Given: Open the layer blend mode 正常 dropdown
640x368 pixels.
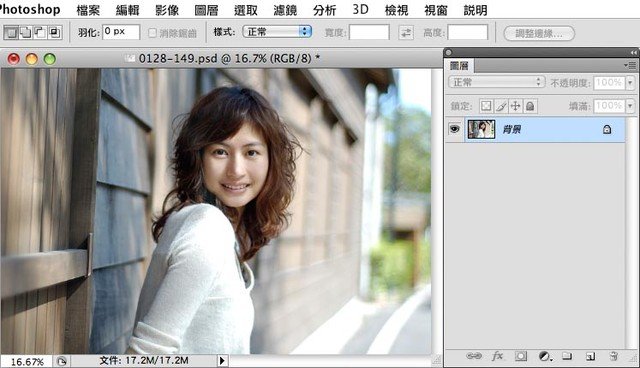Looking at the screenshot, I should (497, 82).
